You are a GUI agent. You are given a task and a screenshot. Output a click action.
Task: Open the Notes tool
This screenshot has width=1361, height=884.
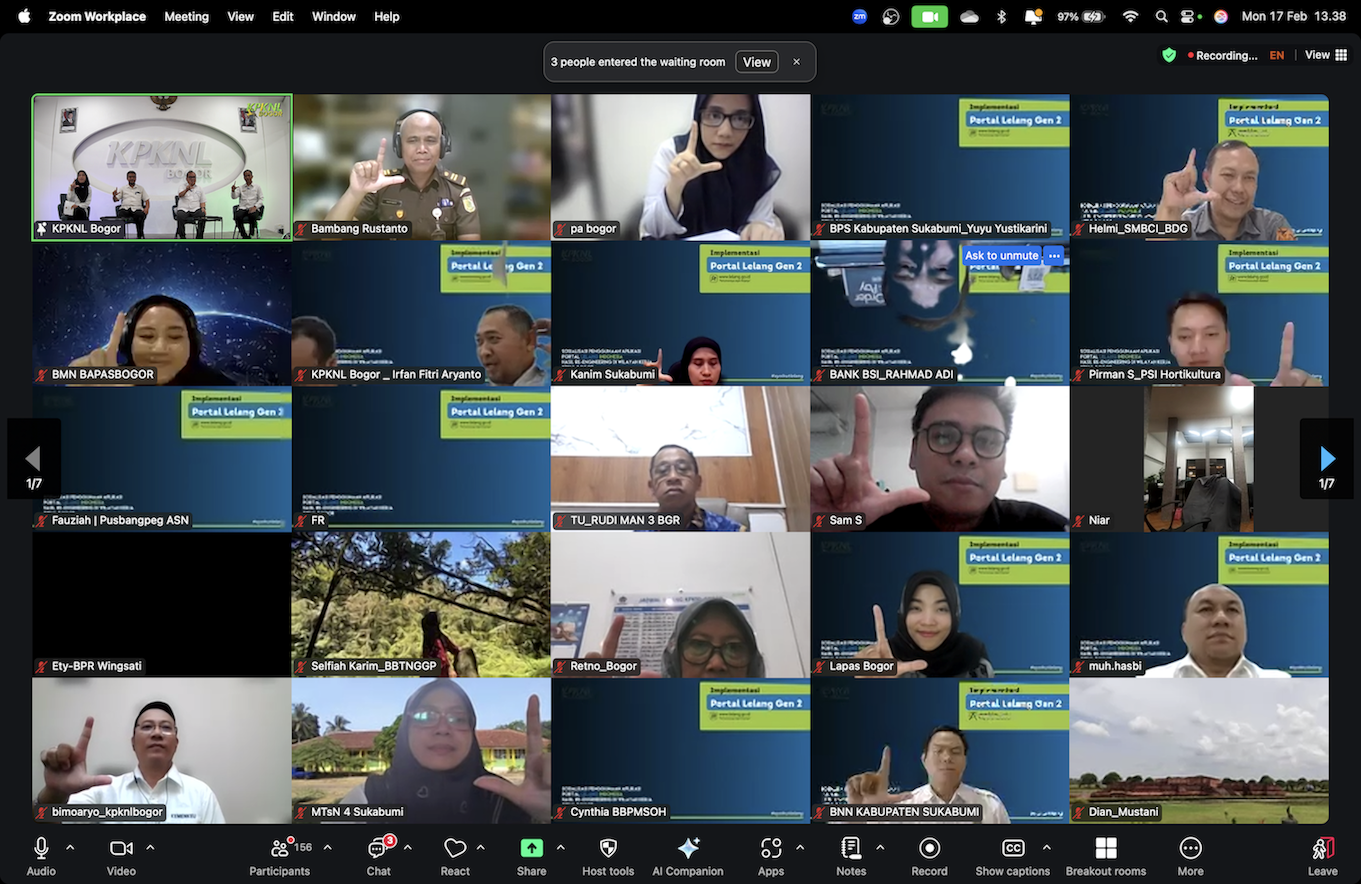click(851, 857)
